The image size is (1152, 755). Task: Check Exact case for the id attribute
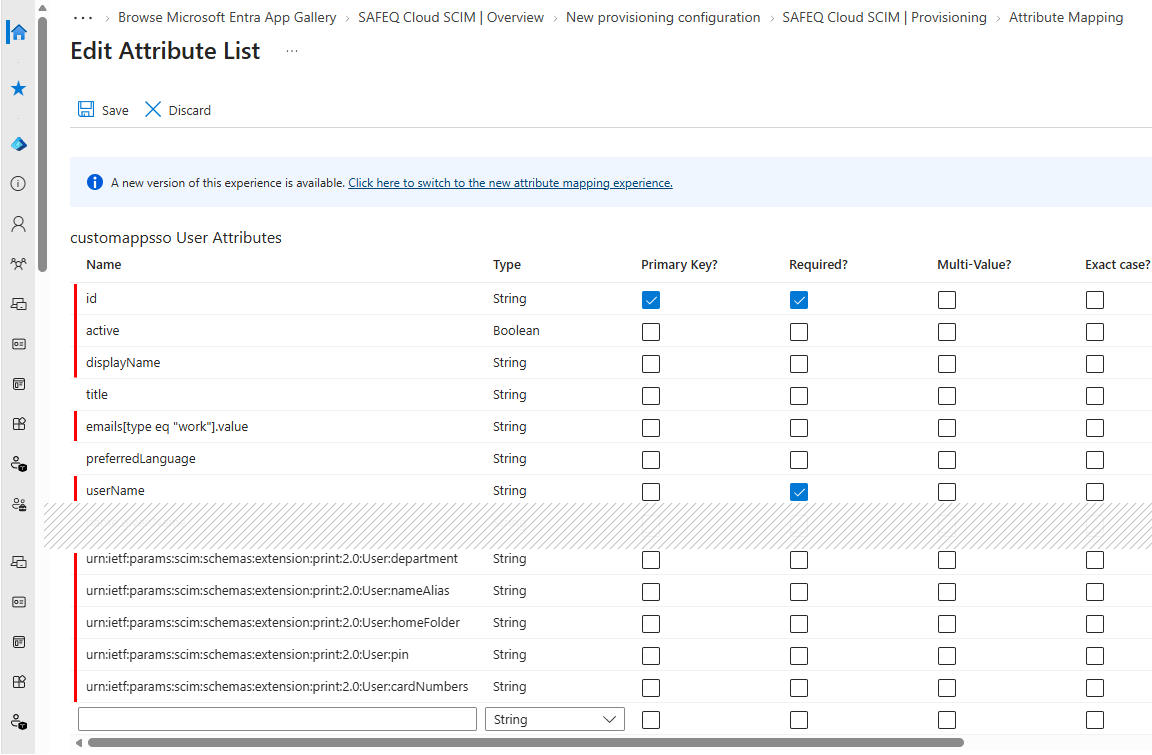(1095, 300)
